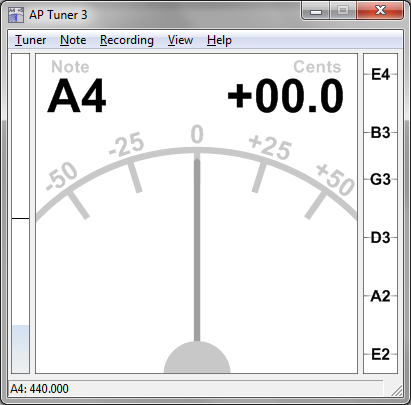411x405 pixels.
Task: Open the Recording menu
Action: pos(127,40)
